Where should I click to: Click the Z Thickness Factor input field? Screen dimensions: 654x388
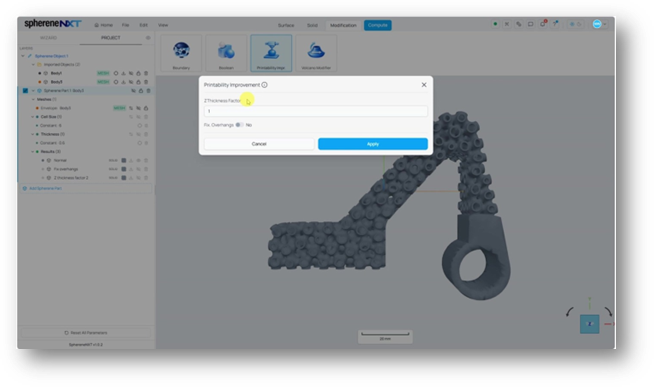316,111
